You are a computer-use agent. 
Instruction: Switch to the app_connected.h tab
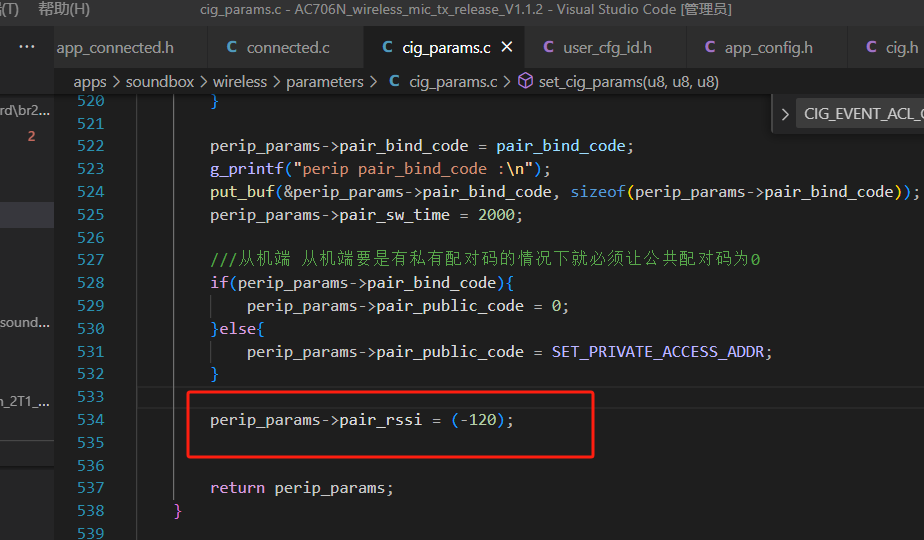tap(115, 47)
